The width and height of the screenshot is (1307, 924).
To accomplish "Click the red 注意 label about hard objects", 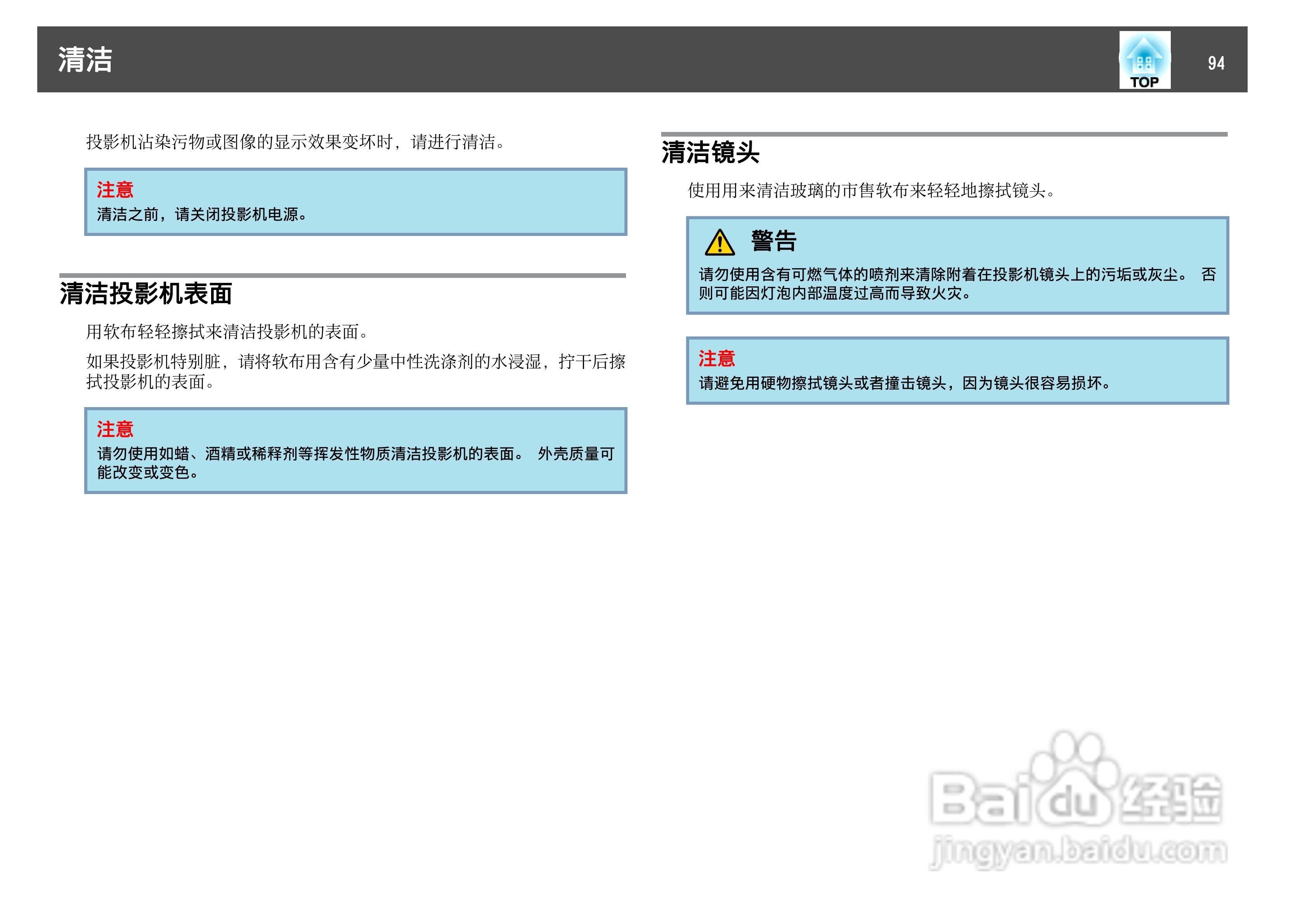I will pyautogui.click(x=717, y=359).
